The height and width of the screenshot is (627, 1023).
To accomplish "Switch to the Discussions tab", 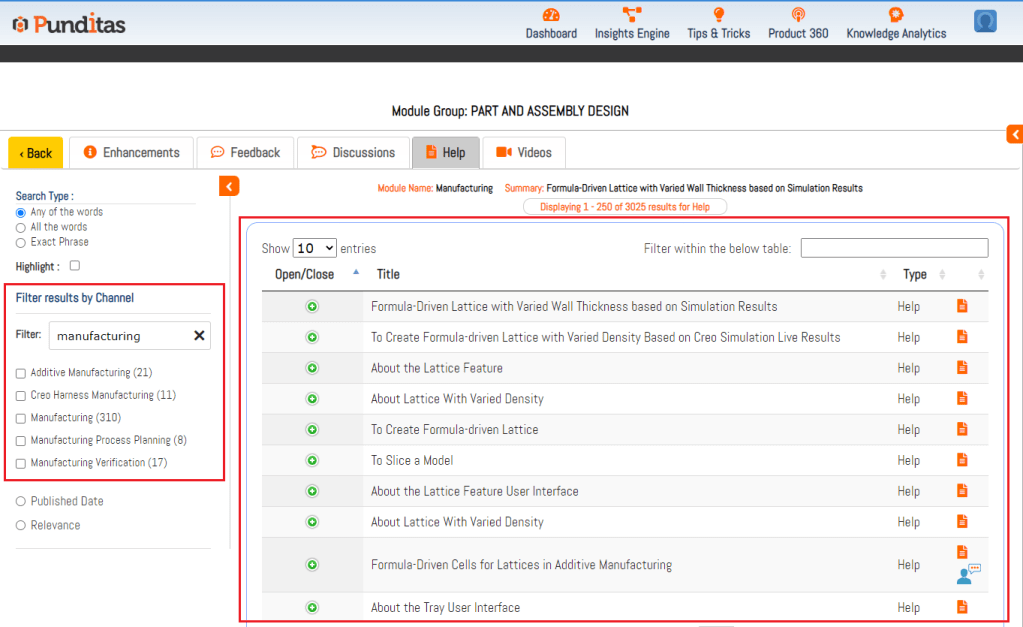I will [x=353, y=153].
